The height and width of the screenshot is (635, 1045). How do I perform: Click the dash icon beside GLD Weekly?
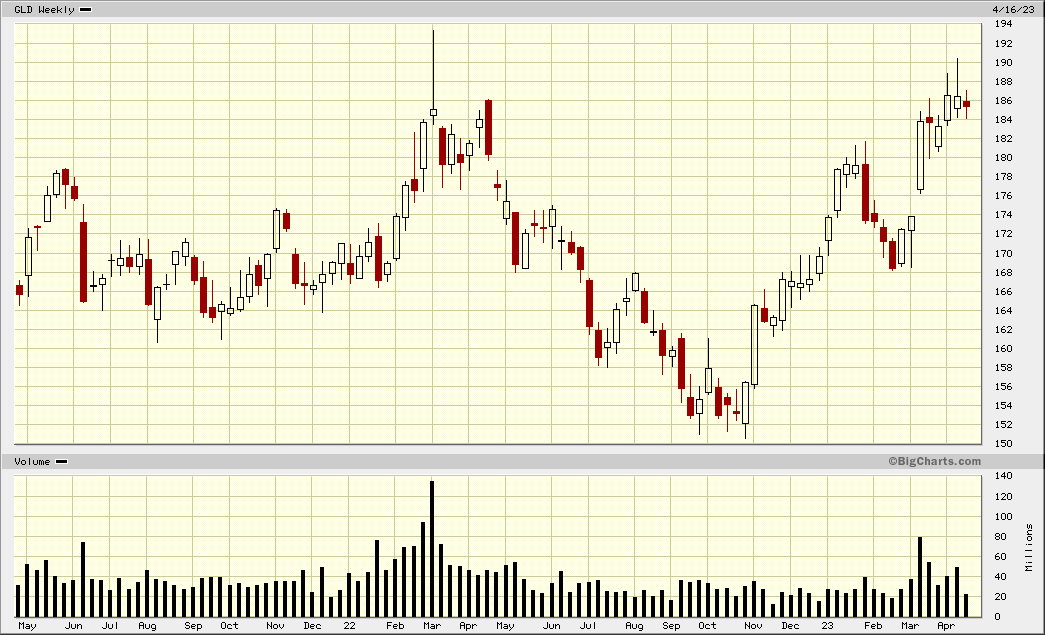pos(86,9)
